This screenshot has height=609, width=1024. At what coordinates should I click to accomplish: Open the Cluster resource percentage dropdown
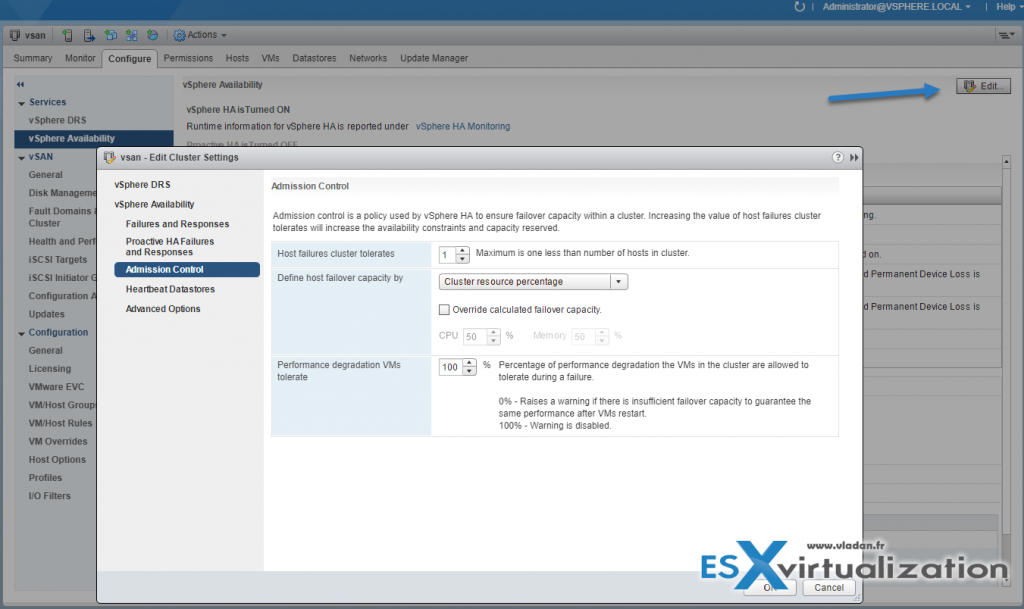pos(533,282)
